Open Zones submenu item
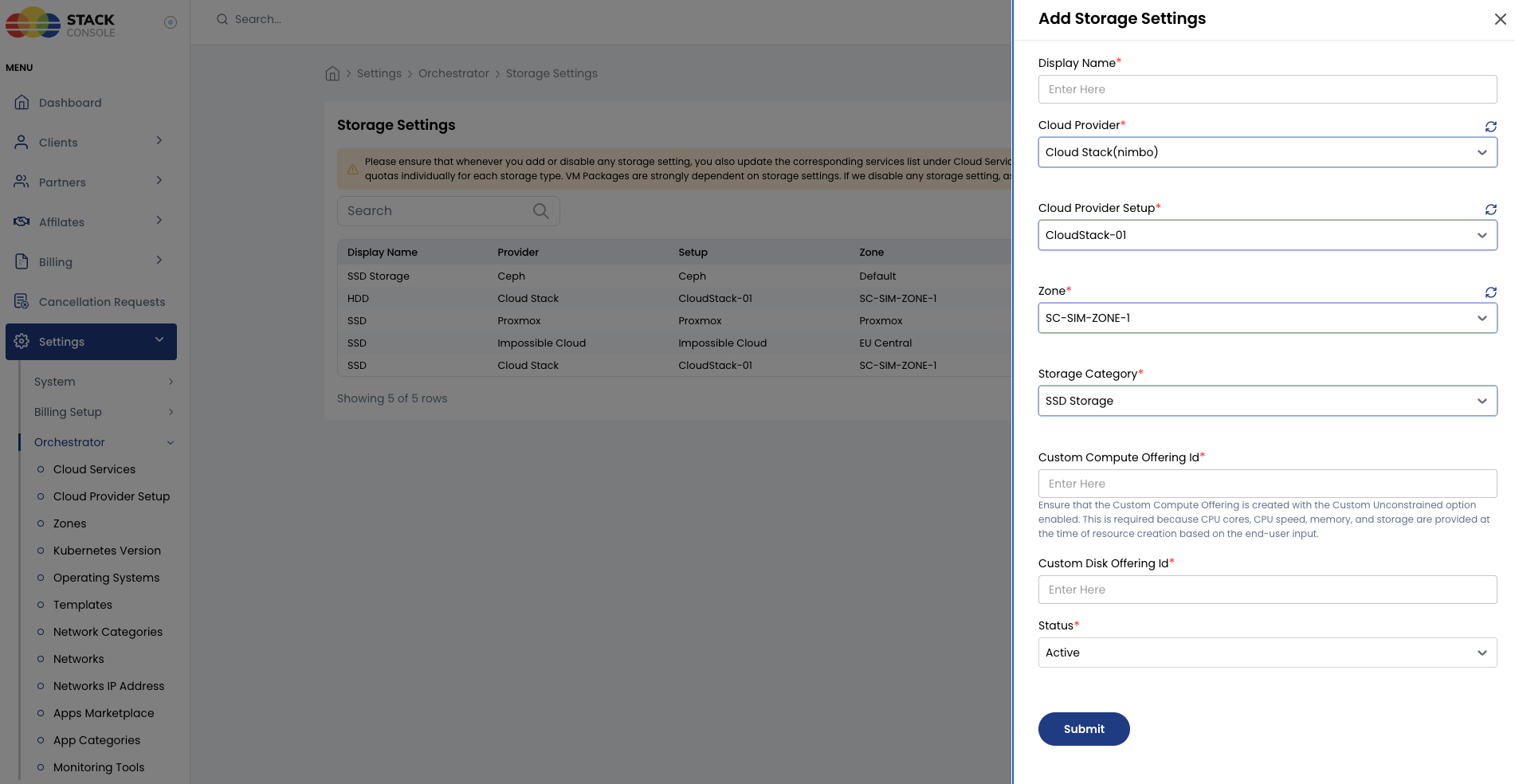This screenshot has height=784, width=1515. coord(69,523)
